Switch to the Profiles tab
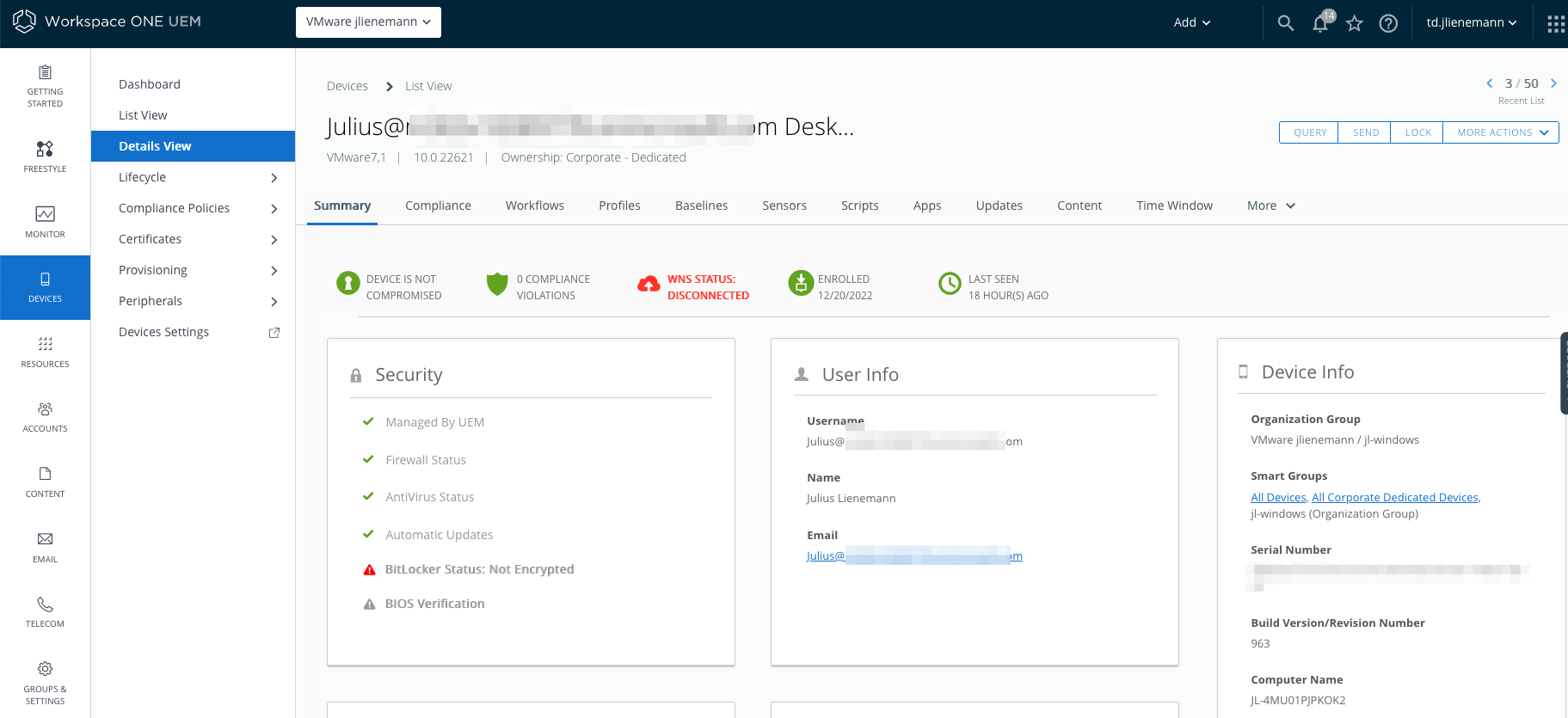This screenshot has width=1568, height=718. coord(619,206)
